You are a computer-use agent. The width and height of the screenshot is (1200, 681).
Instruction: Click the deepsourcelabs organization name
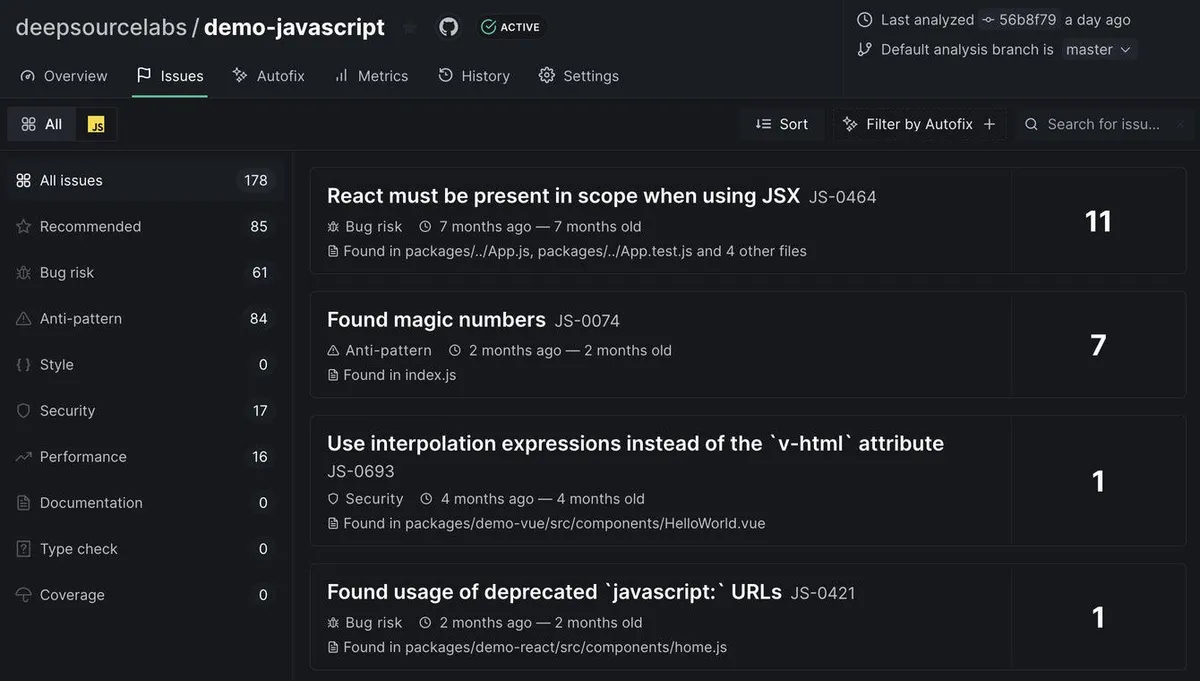point(101,27)
